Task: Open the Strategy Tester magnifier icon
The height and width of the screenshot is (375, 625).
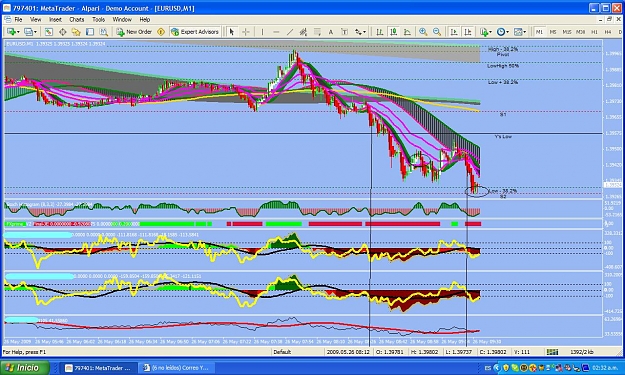Action: 104,32
